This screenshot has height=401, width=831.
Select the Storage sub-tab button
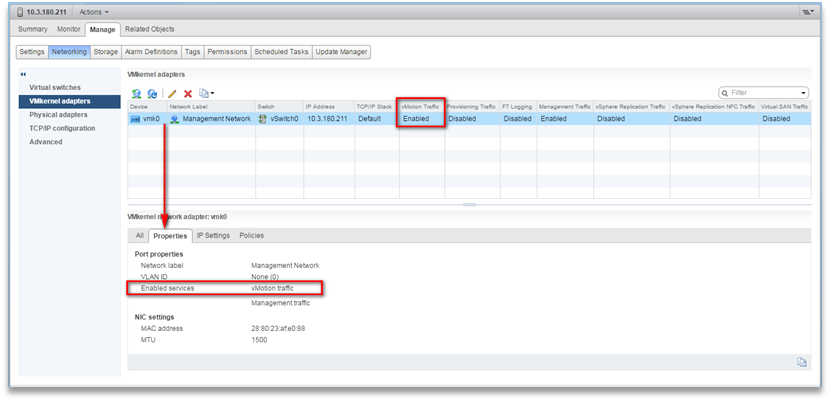coord(106,51)
